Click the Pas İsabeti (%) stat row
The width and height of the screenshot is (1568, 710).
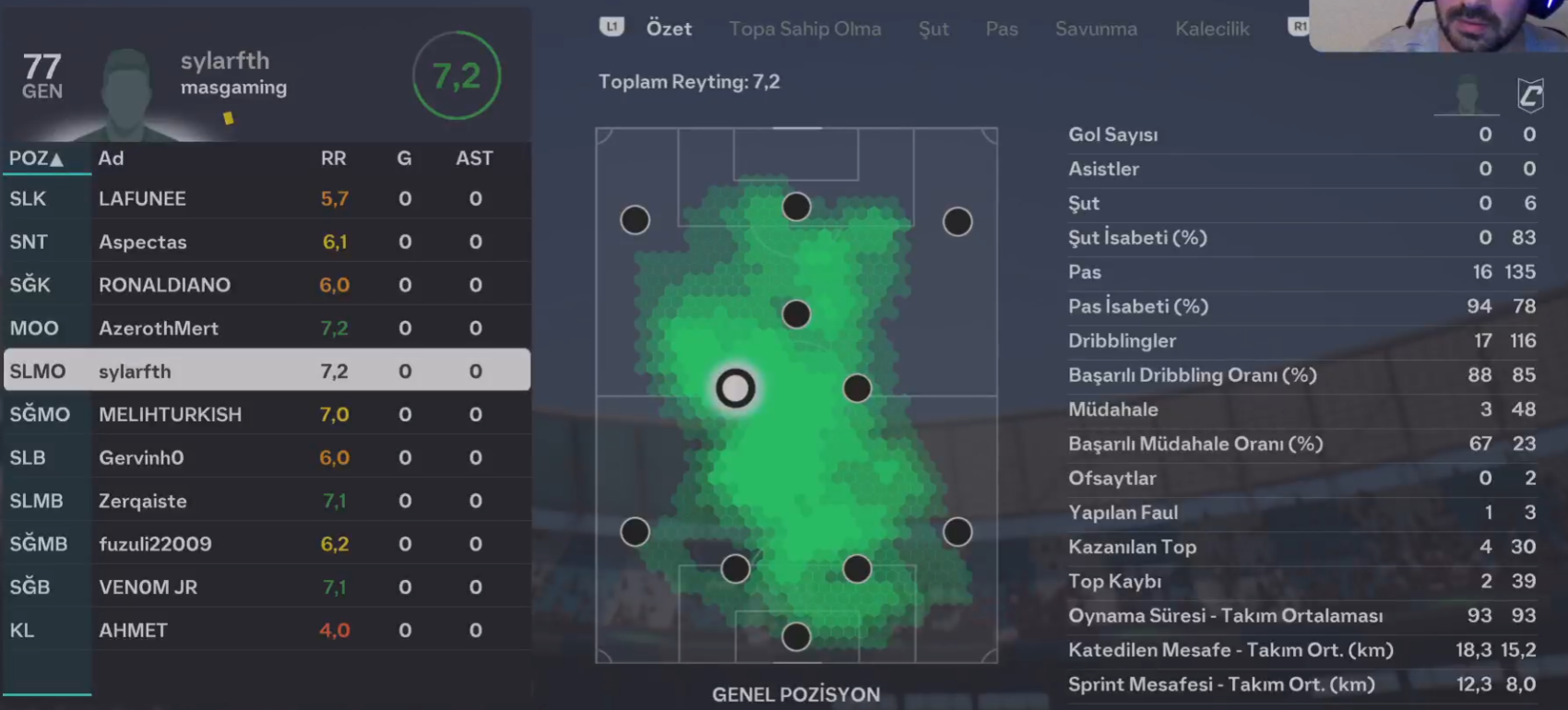coord(1301,306)
